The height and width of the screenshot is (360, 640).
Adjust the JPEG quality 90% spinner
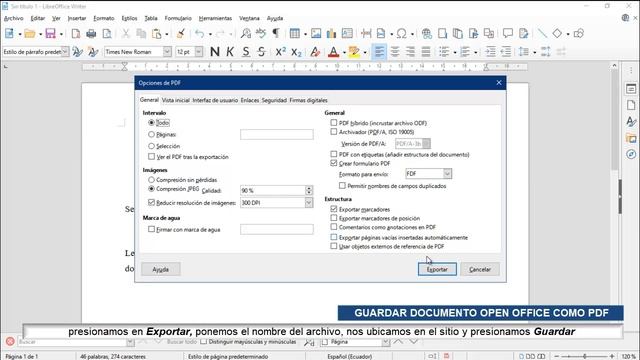(309, 190)
